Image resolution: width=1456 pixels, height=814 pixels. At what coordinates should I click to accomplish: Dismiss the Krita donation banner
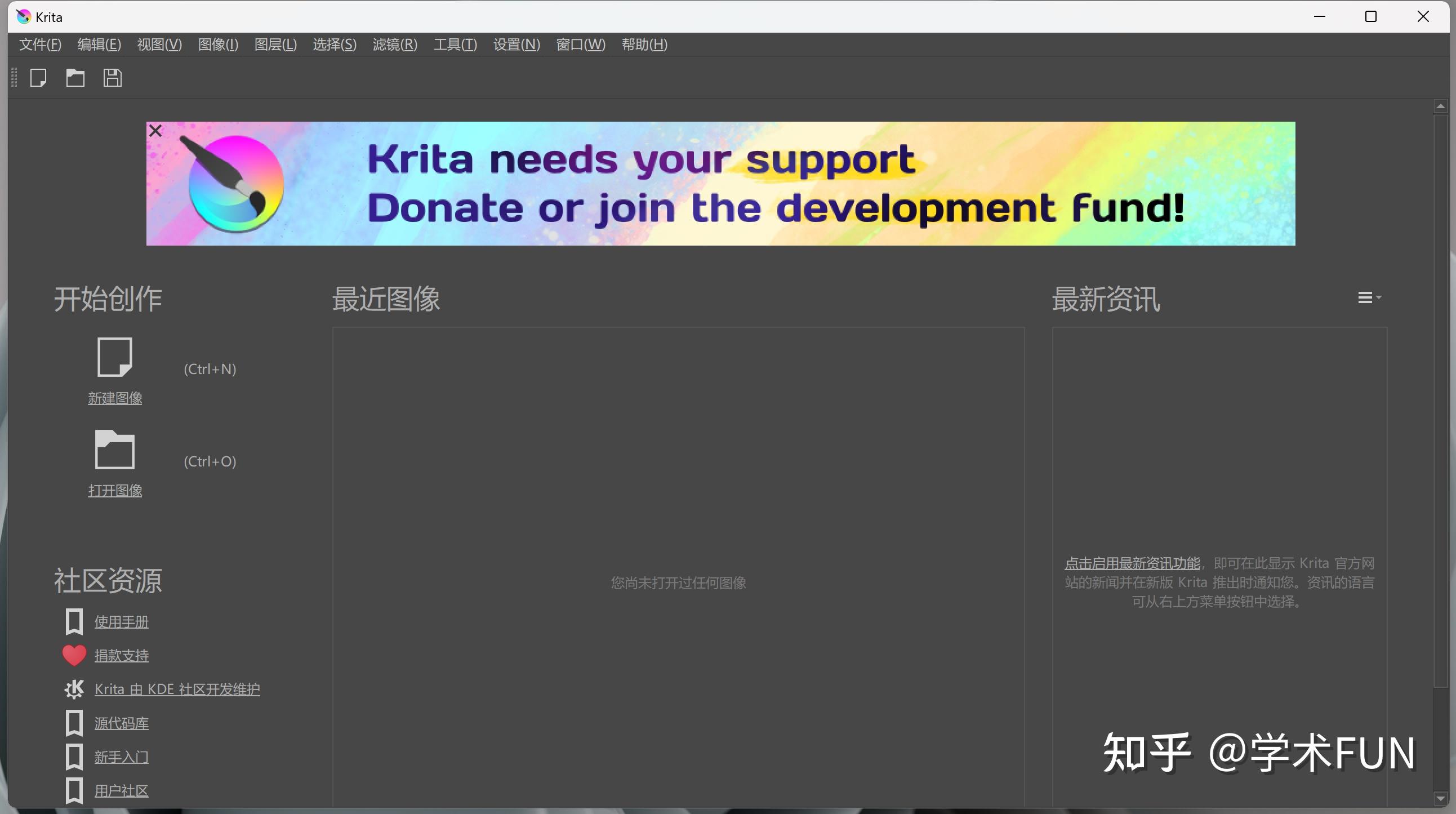155,131
